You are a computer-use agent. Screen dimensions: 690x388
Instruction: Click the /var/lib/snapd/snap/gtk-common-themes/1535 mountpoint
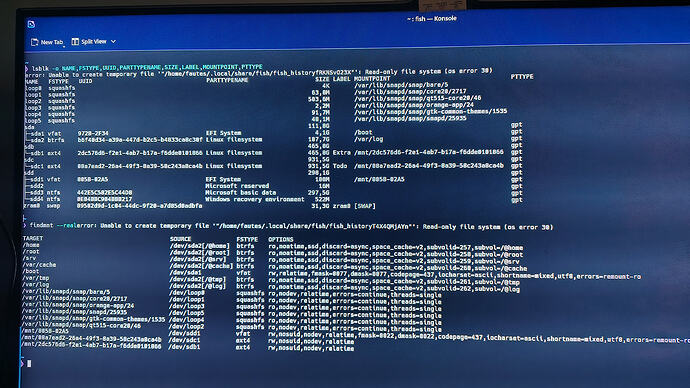tap(430, 111)
